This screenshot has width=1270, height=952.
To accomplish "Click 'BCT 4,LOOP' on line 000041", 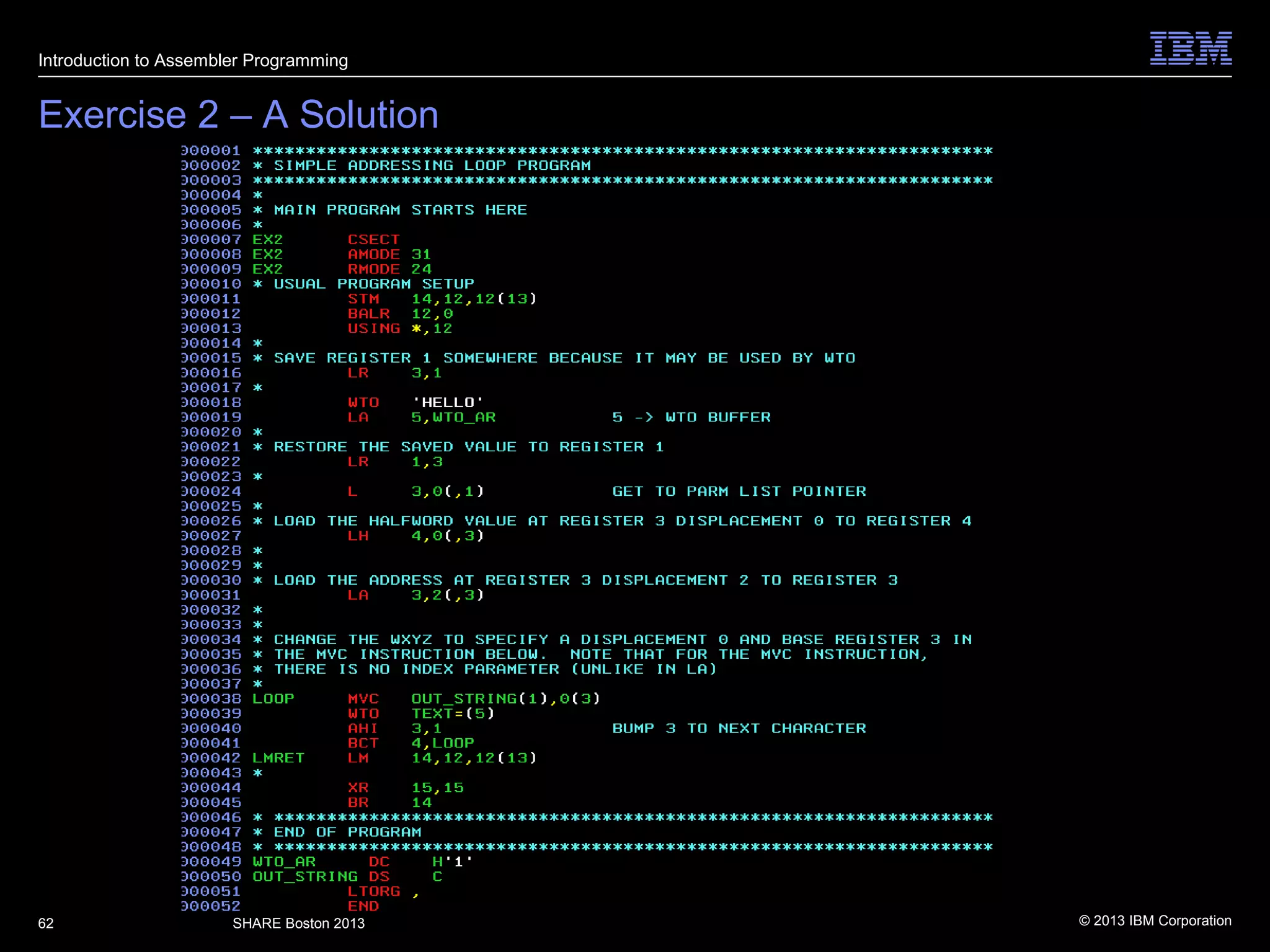I will tap(411, 744).
